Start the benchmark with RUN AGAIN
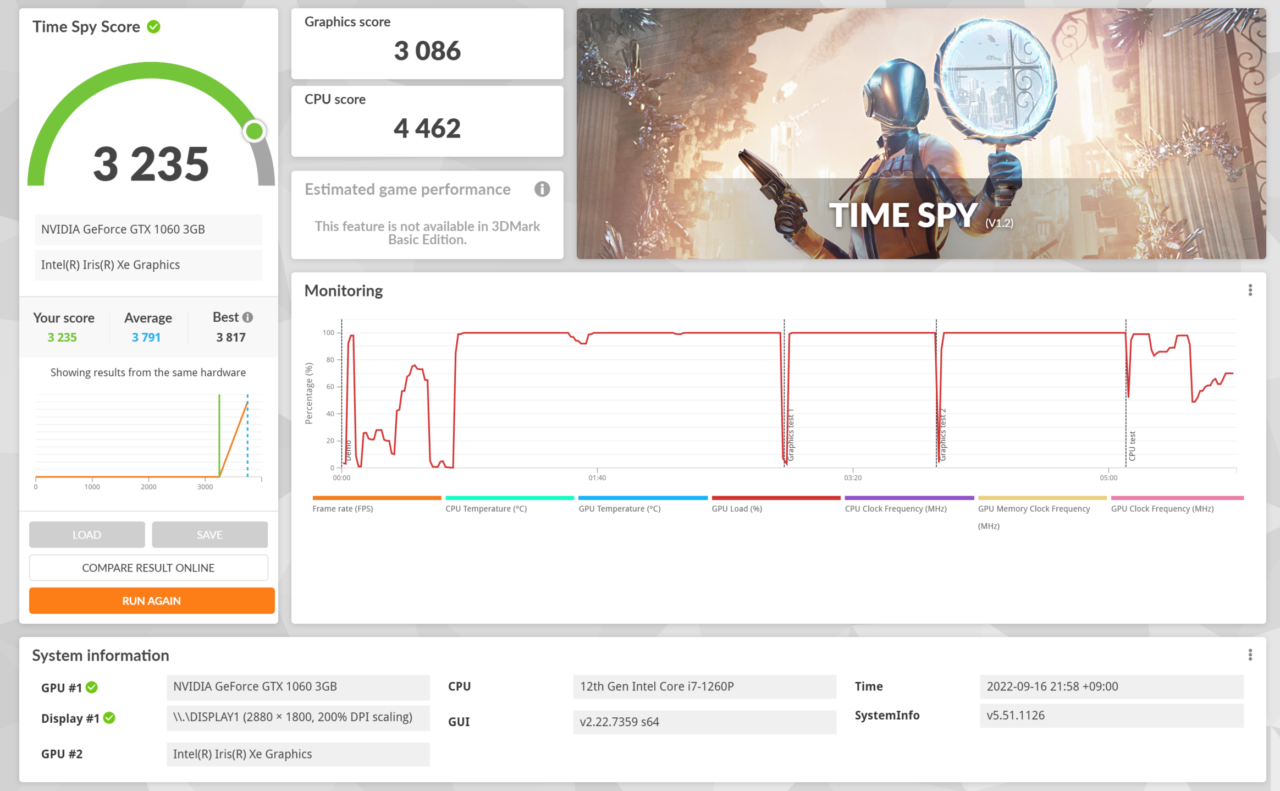Screen dimensions: 1280x791 152,601
